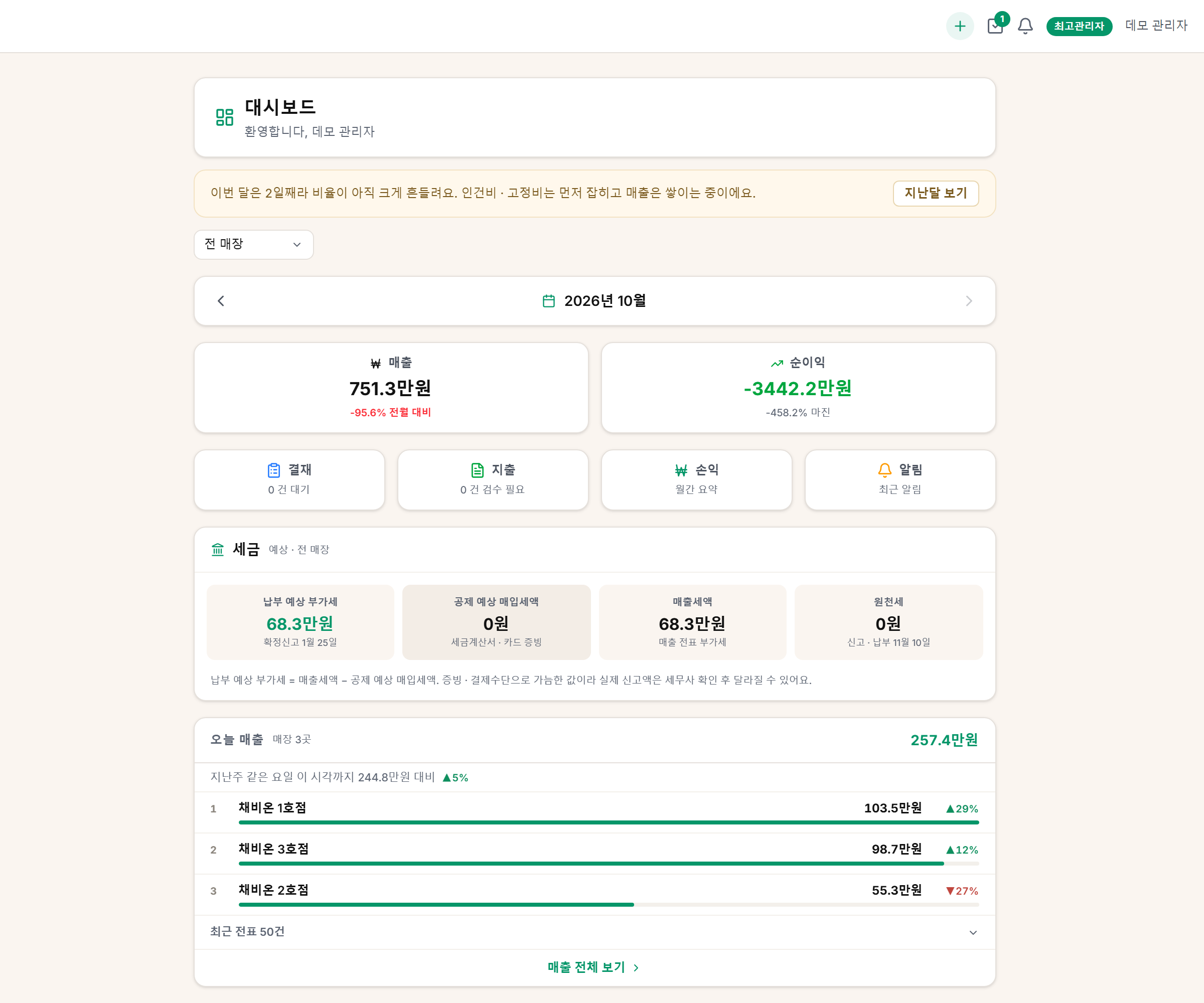Viewport: 1204px width, 1003px height.
Task: Click the -458.2% 마진 text
Action: click(798, 413)
